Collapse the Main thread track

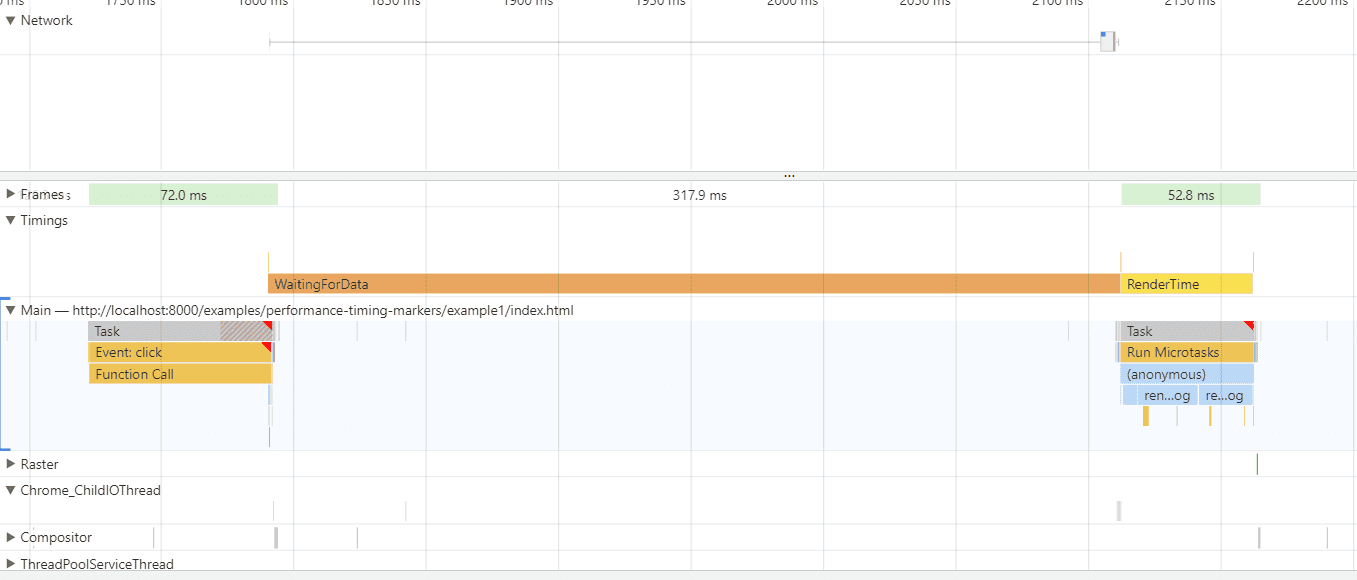11,310
